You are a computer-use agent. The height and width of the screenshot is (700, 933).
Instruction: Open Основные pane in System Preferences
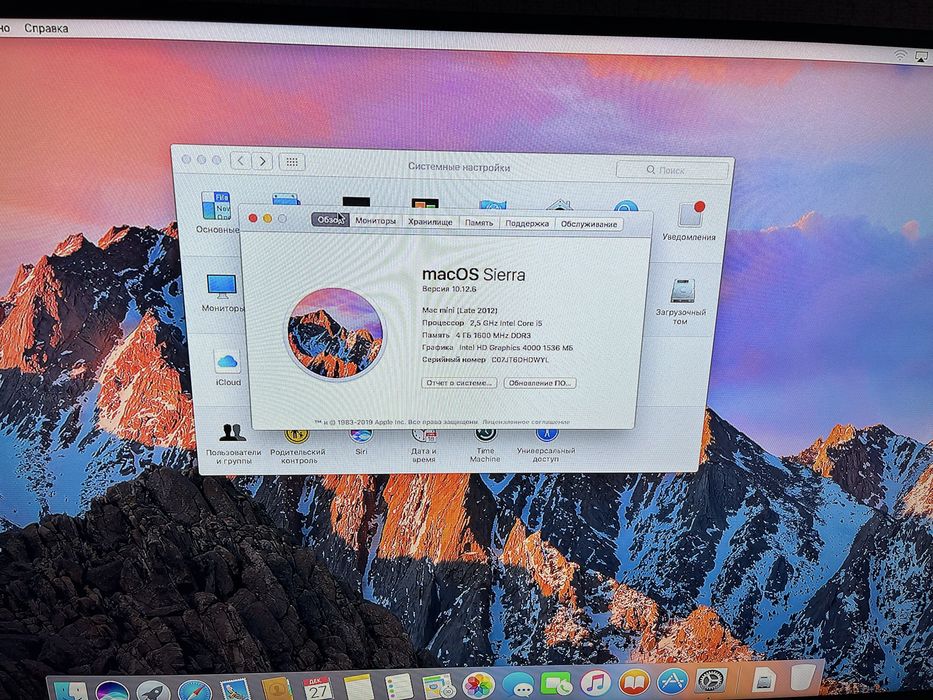click(217, 212)
